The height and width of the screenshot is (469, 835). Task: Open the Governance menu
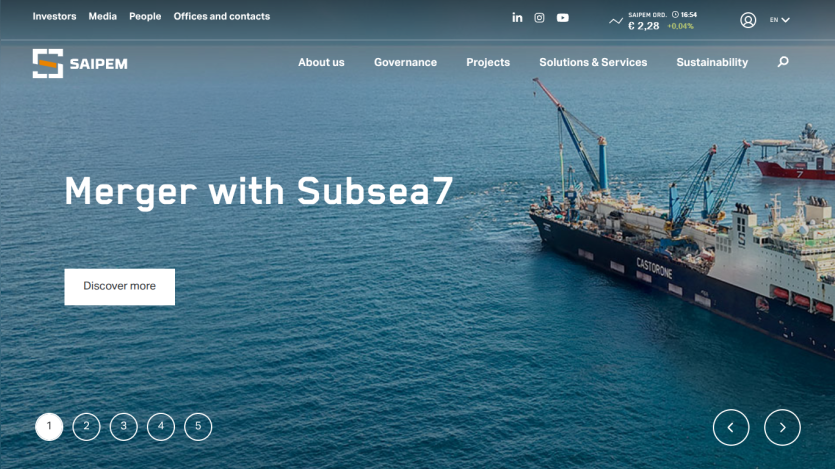[405, 62]
